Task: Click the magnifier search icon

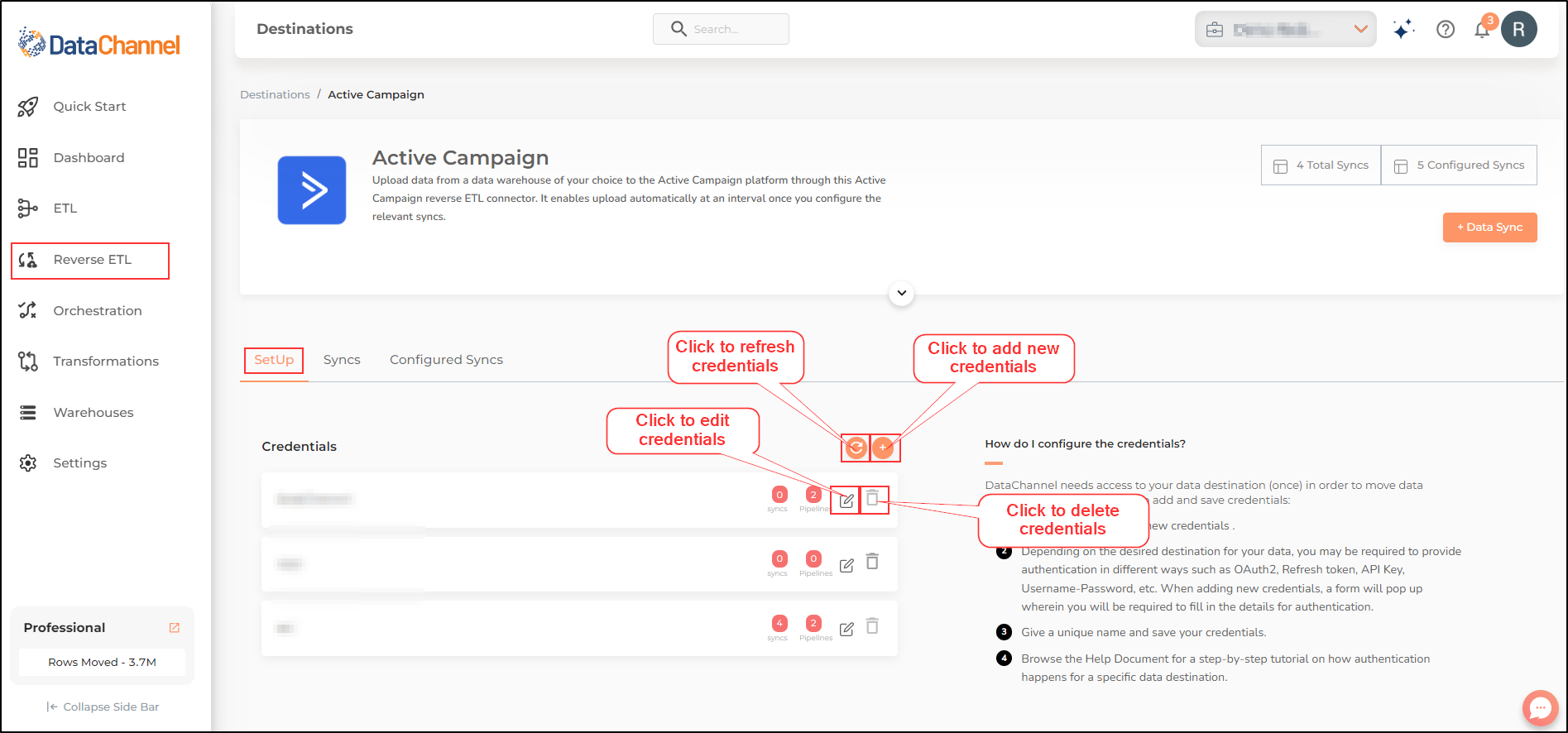Action: pos(679,29)
